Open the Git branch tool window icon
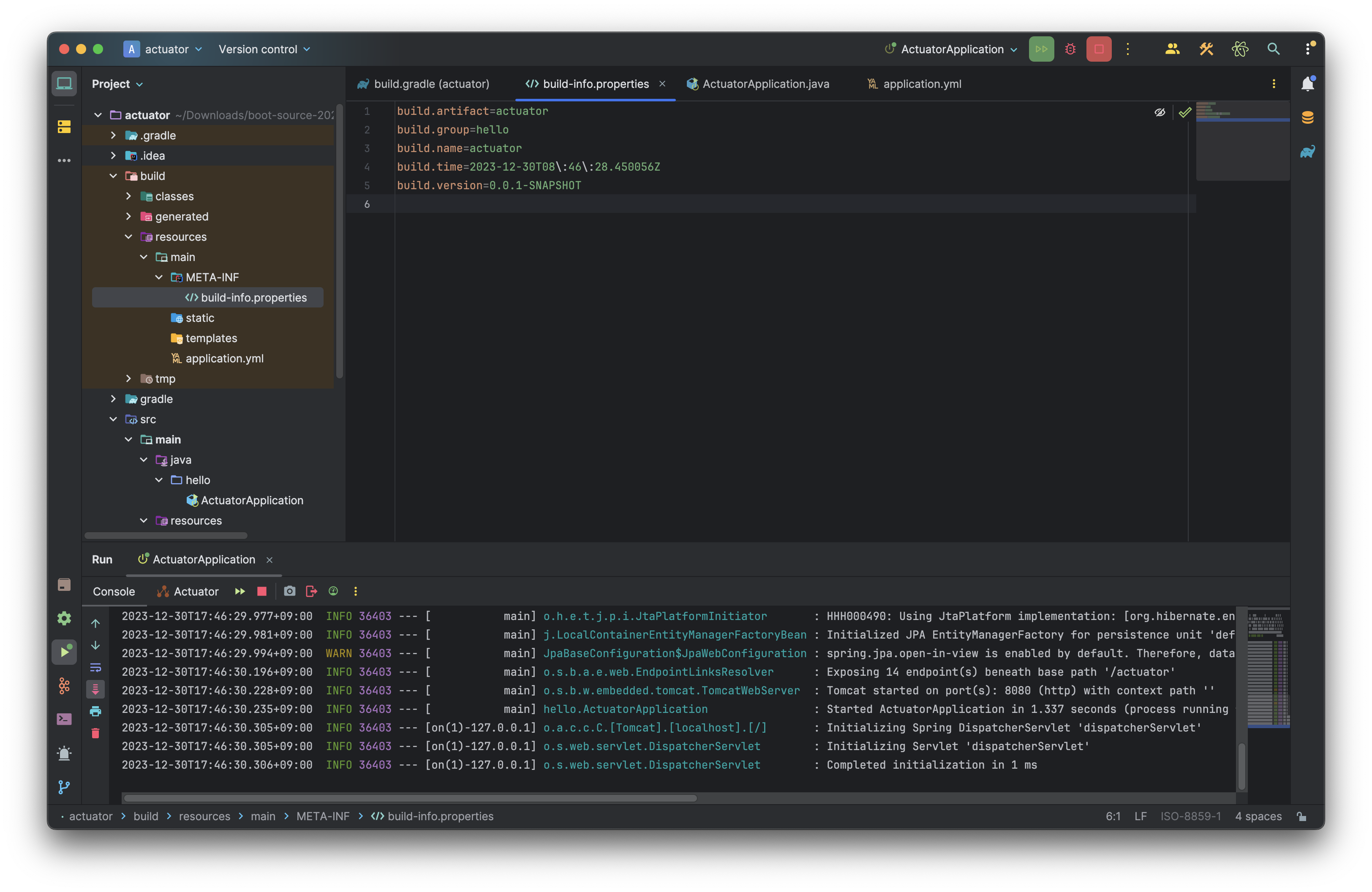Viewport: 1372px width, 892px height. tap(64, 786)
